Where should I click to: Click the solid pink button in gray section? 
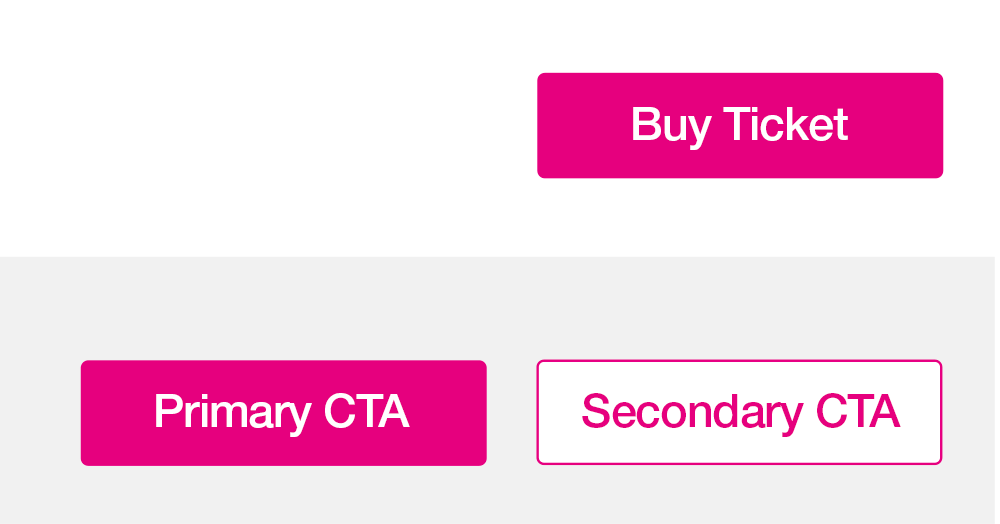(284, 413)
